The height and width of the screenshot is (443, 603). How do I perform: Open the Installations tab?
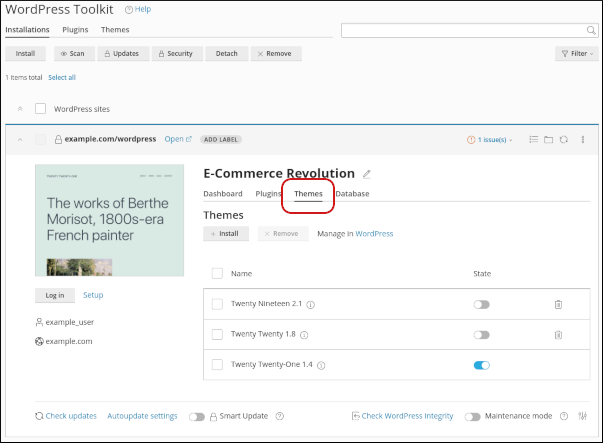[27, 30]
